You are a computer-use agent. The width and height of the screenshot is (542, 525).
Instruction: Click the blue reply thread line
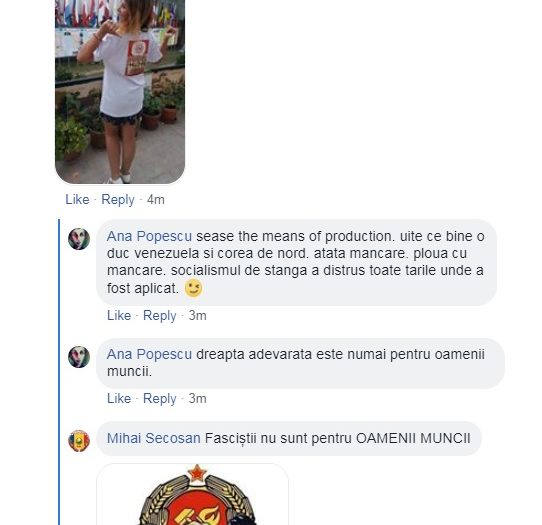click(59, 372)
